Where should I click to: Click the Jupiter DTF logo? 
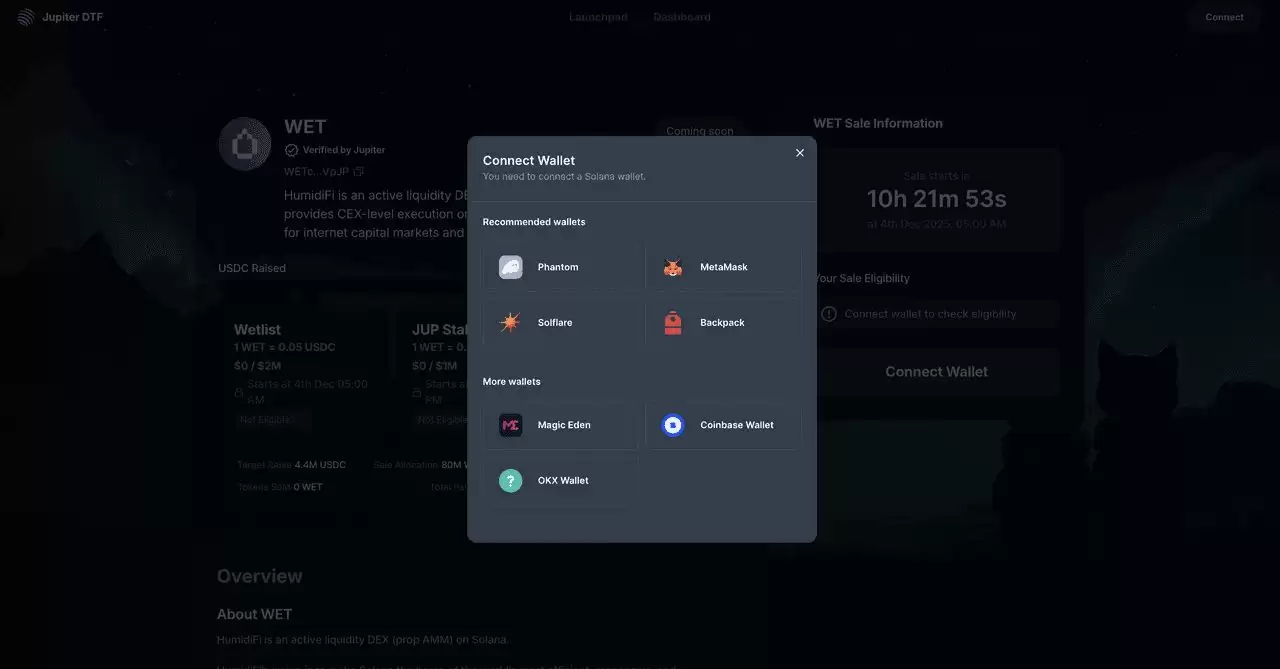pos(26,17)
